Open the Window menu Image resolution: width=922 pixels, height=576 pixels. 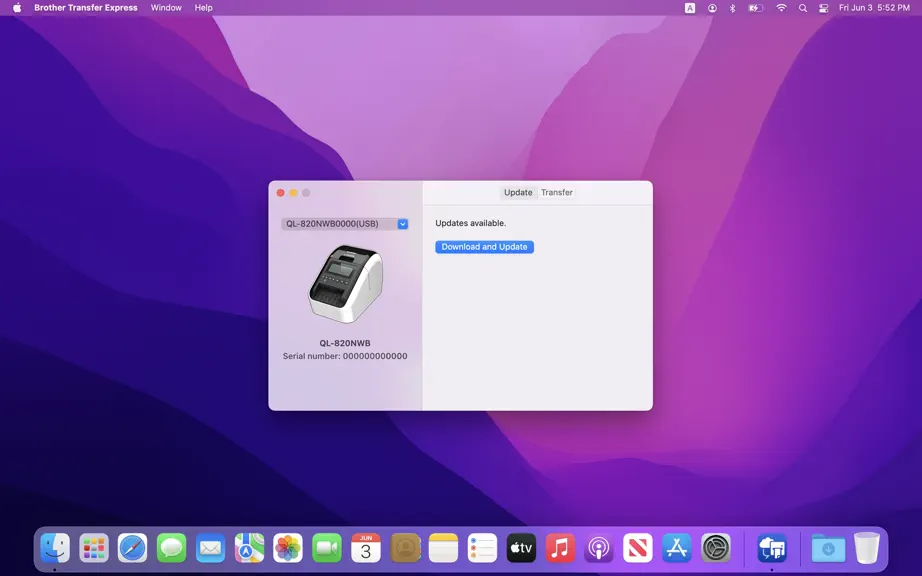(166, 8)
